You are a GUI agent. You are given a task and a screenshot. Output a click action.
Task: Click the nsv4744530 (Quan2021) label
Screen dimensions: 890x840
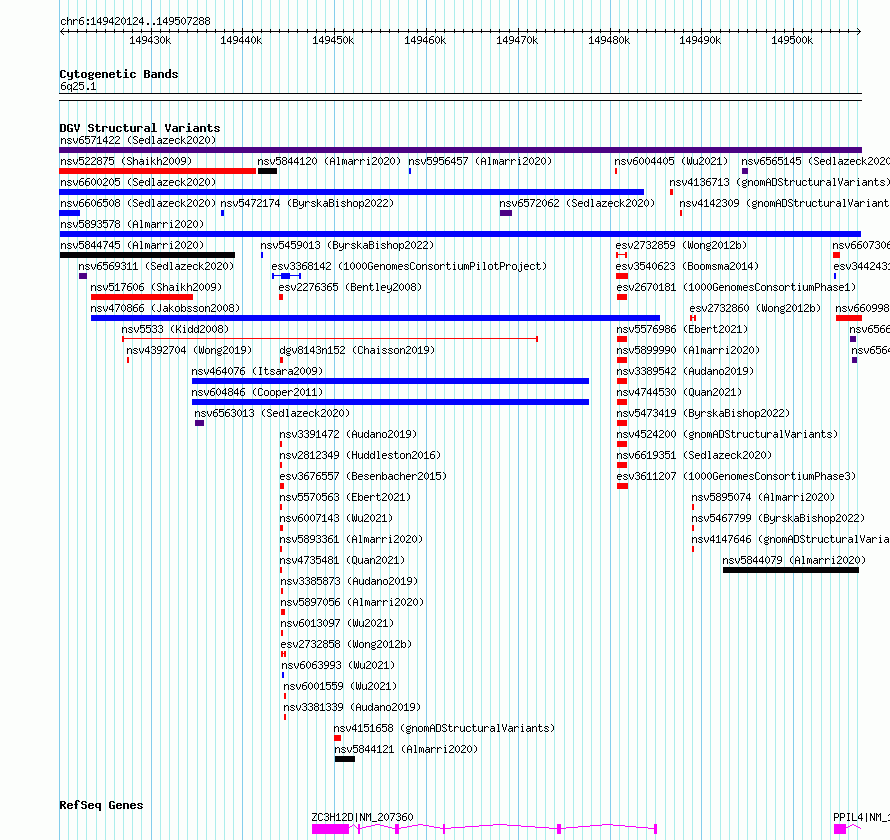[679, 392]
